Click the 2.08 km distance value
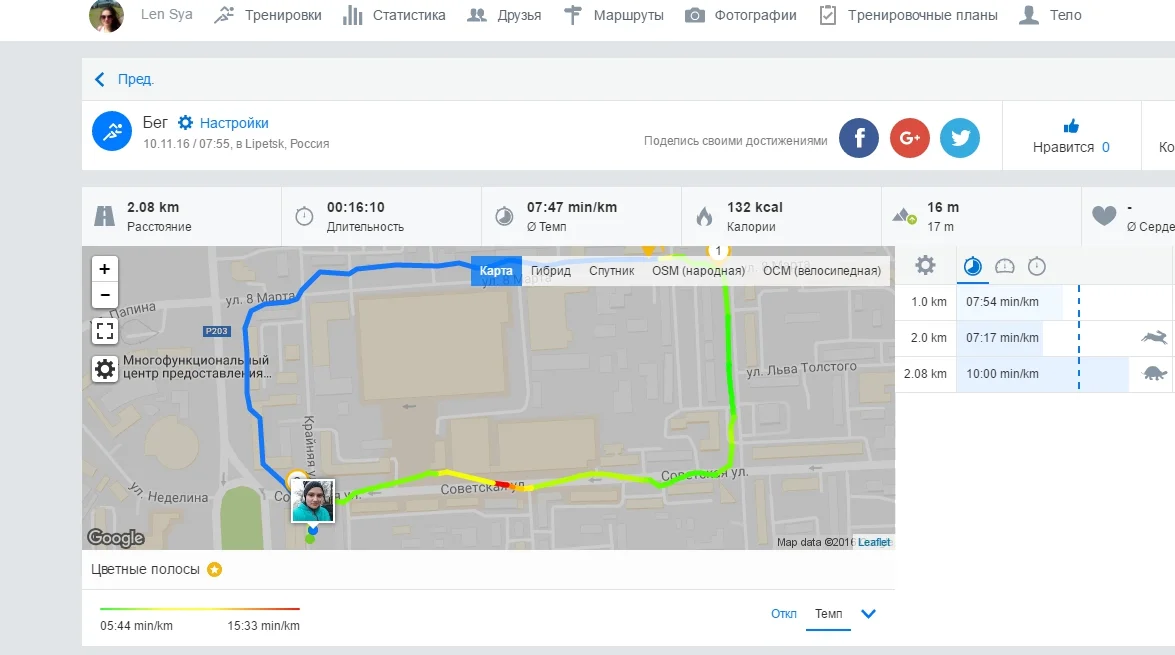This screenshot has height=655, width=1175. tap(153, 208)
